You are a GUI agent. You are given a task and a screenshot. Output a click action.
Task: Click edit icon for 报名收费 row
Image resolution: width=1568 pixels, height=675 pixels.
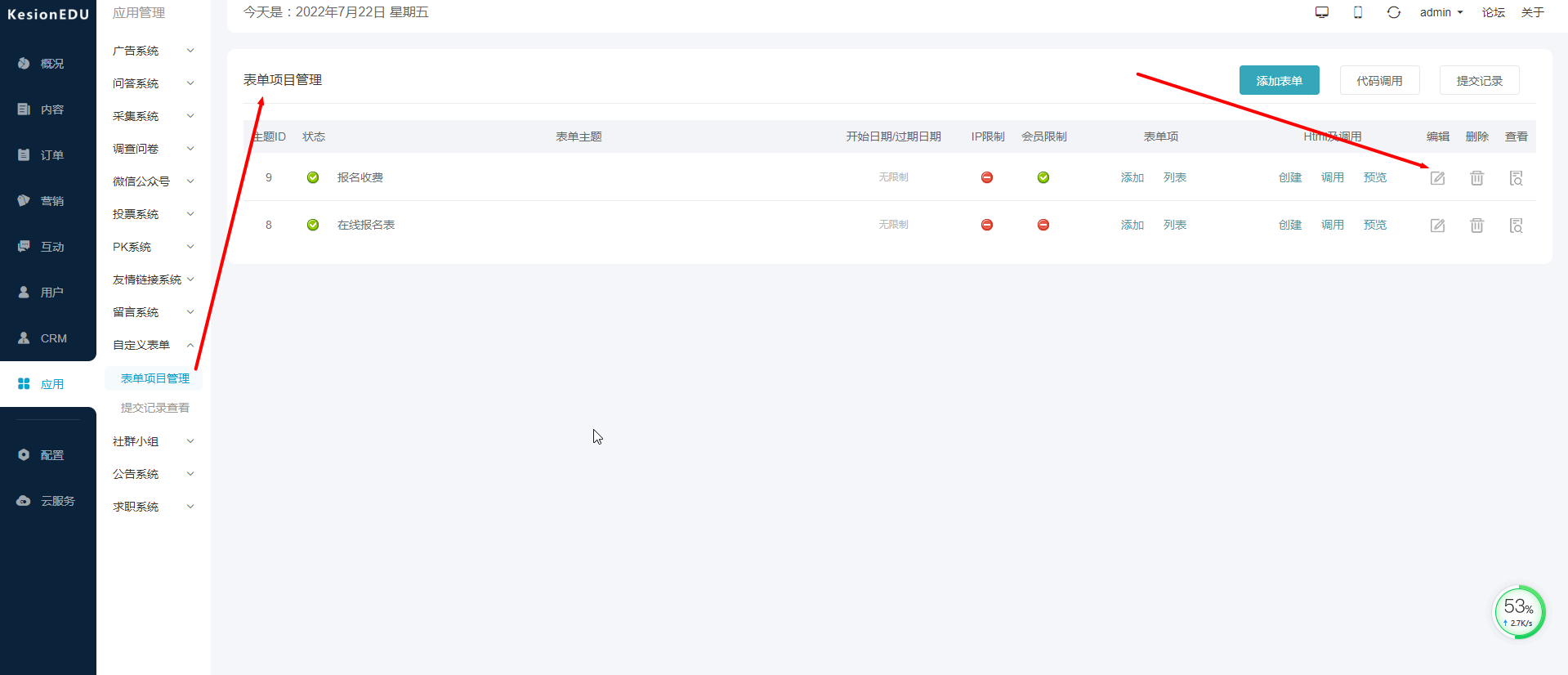(x=1437, y=178)
